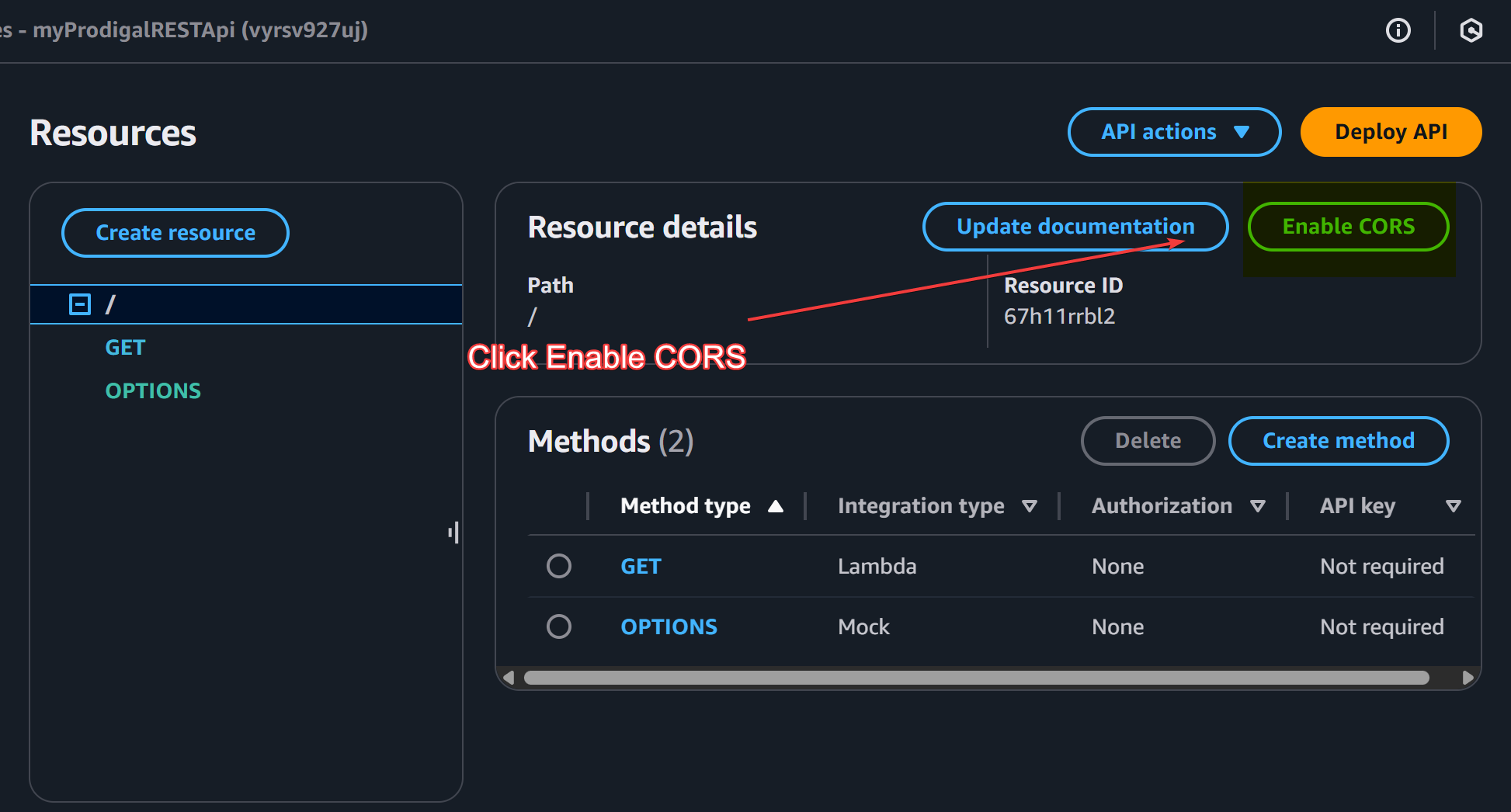This screenshot has height=812, width=1511.
Task: Select OPTIONS in the resource tree
Action: point(153,391)
